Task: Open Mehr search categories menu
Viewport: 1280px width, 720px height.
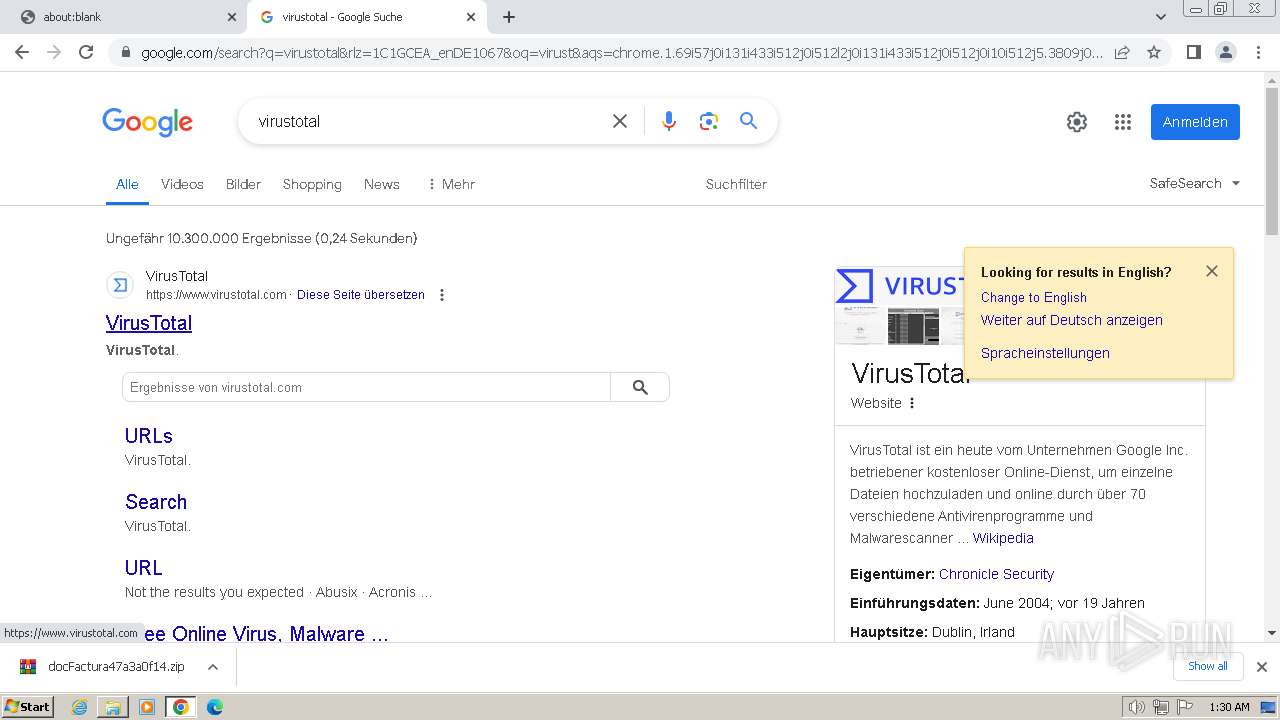Action: (451, 184)
